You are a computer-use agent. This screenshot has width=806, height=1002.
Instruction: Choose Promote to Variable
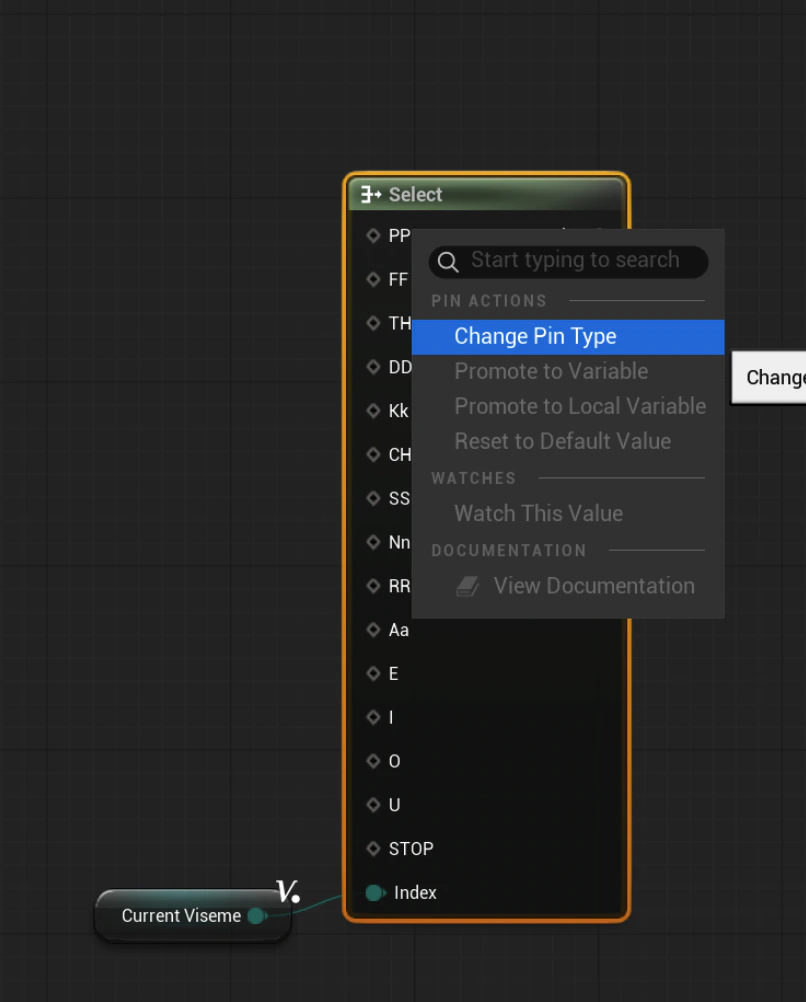(551, 371)
